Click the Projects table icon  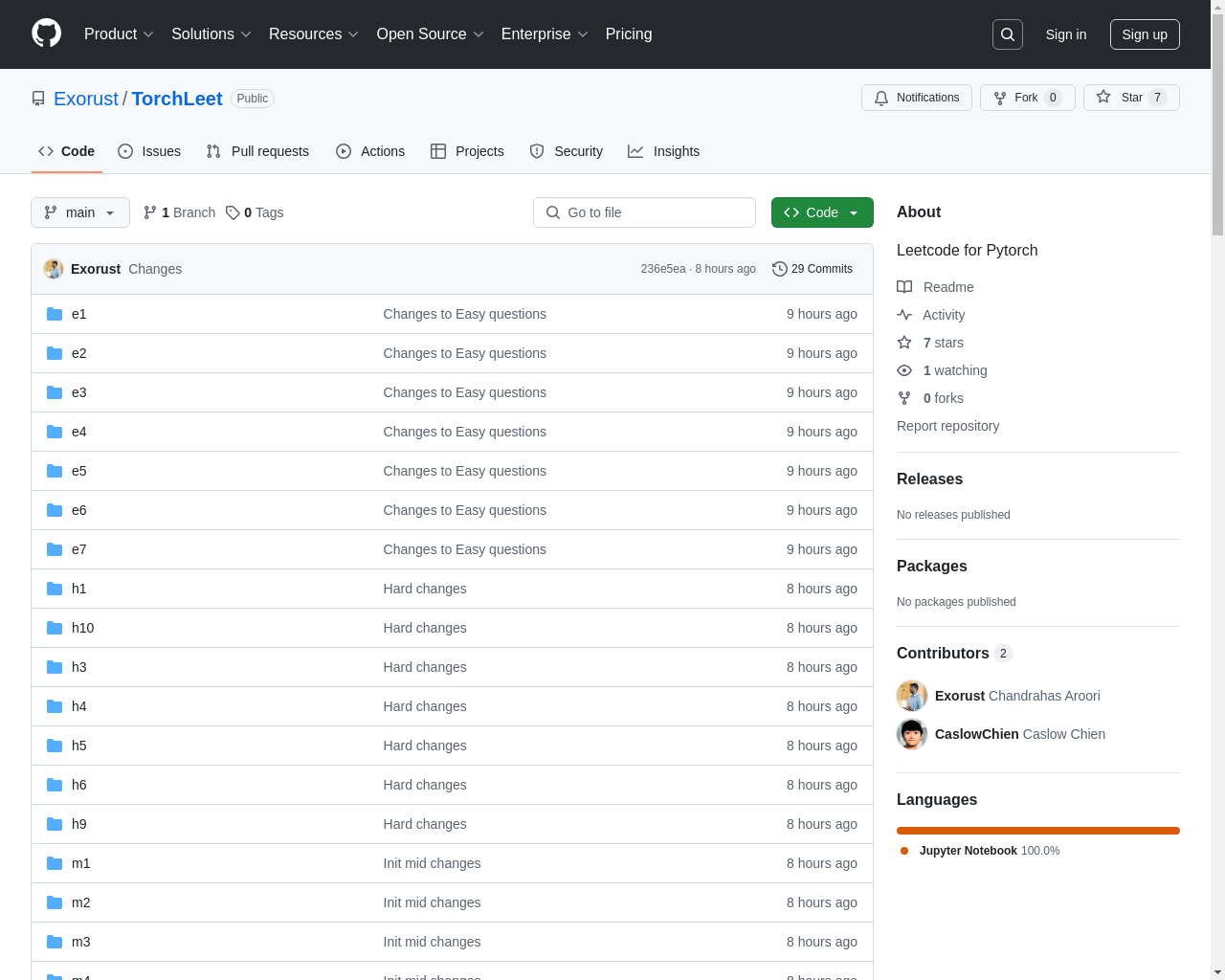coord(438,151)
